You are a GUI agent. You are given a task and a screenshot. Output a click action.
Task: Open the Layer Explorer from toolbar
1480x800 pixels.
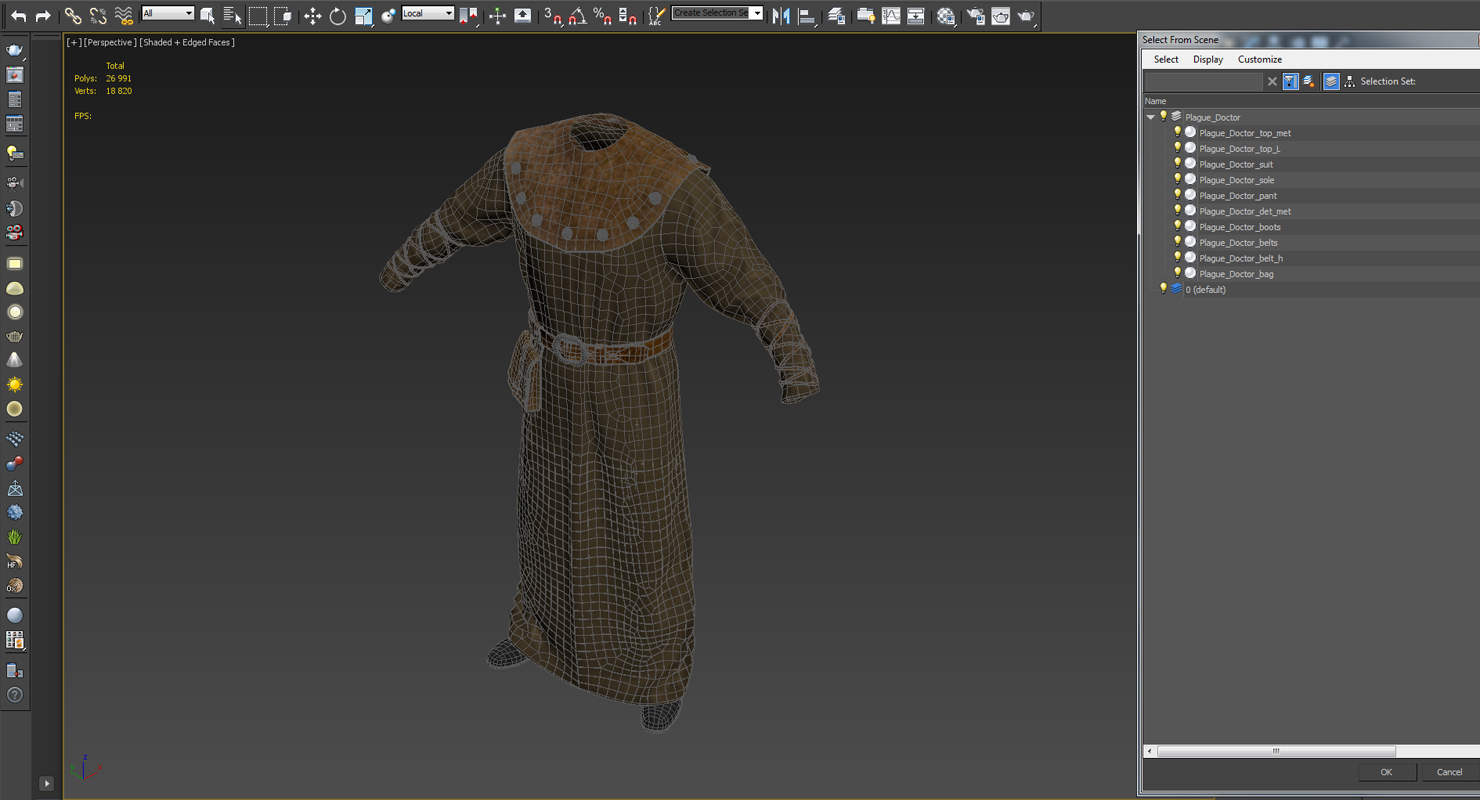tap(836, 16)
